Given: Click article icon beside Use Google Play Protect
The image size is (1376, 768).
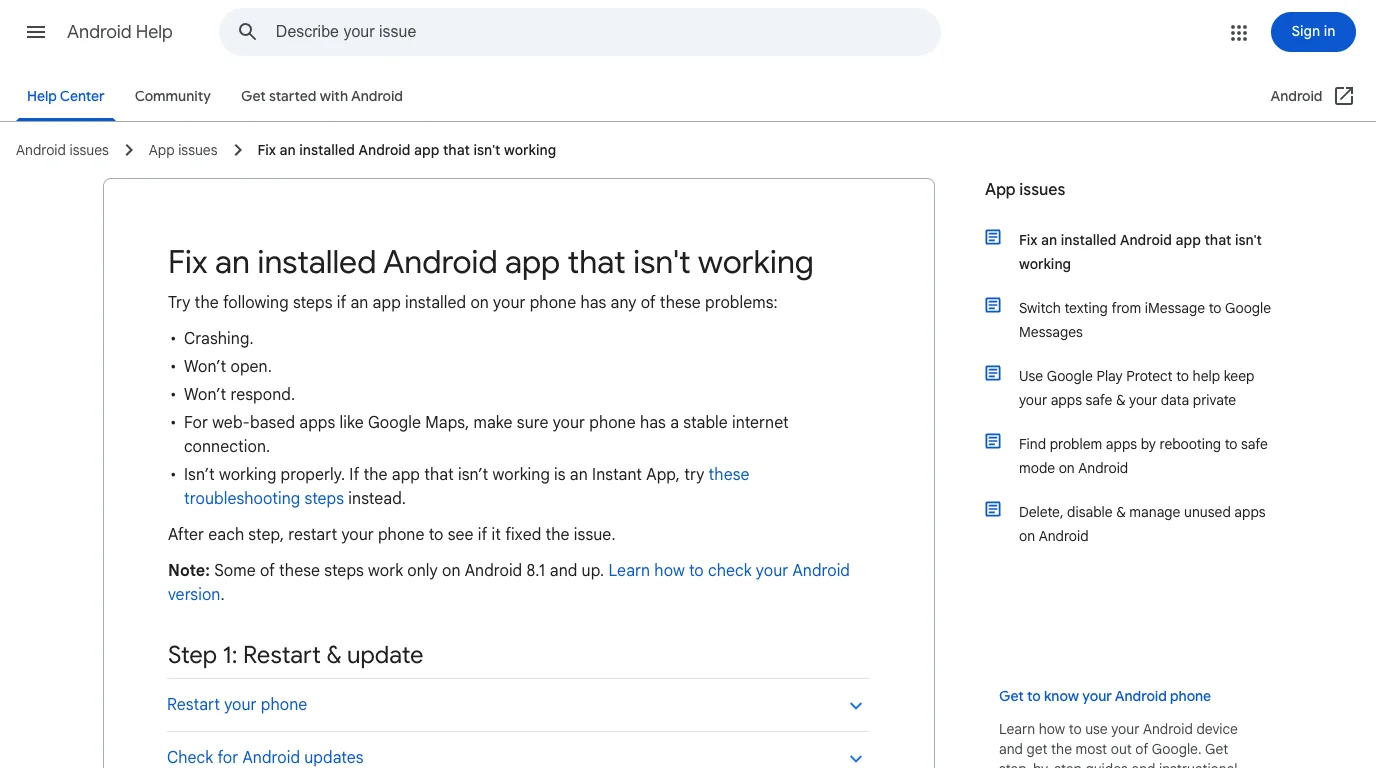Looking at the screenshot, I should click(x=993, y=373).
